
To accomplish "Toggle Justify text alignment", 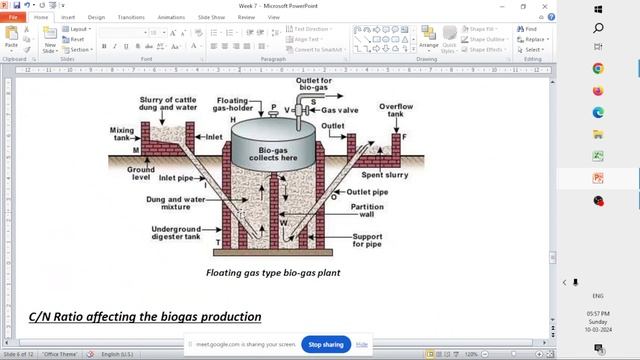I will 247,47.
